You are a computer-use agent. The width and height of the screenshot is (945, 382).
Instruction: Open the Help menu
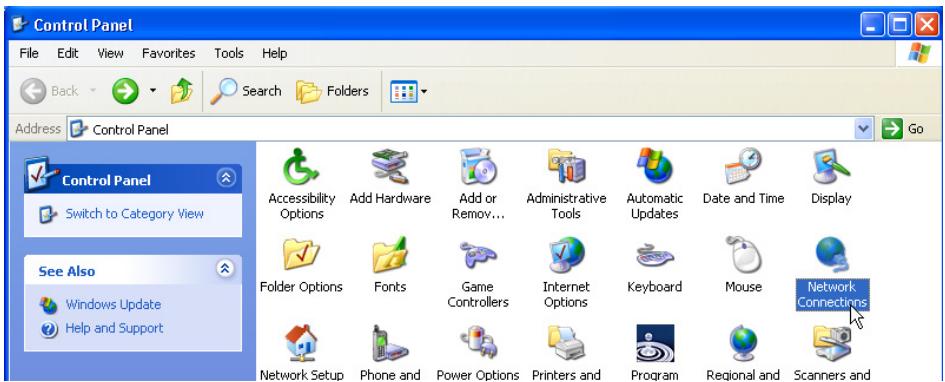coord(274,54)
